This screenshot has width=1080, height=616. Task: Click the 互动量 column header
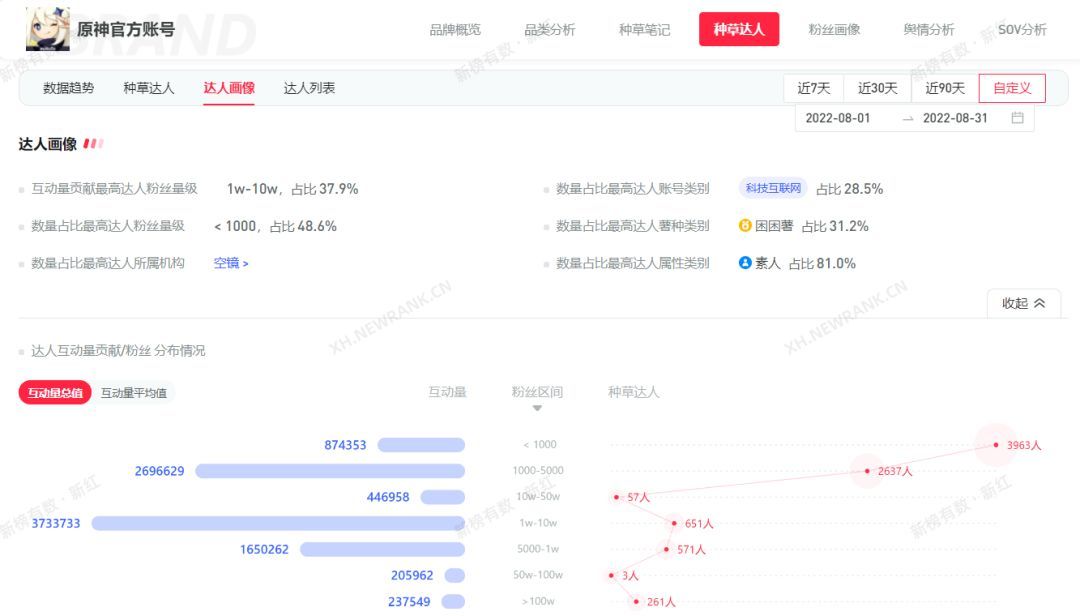click(447, 392)
